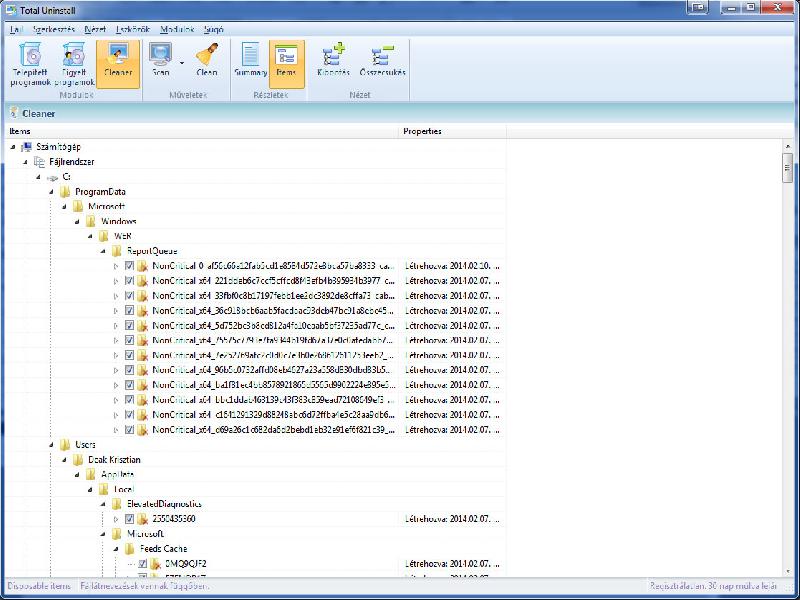This screenshot has height=600, width=800.
Task: Click the Deak Krisztian folder icon
Action: (78, 460)
